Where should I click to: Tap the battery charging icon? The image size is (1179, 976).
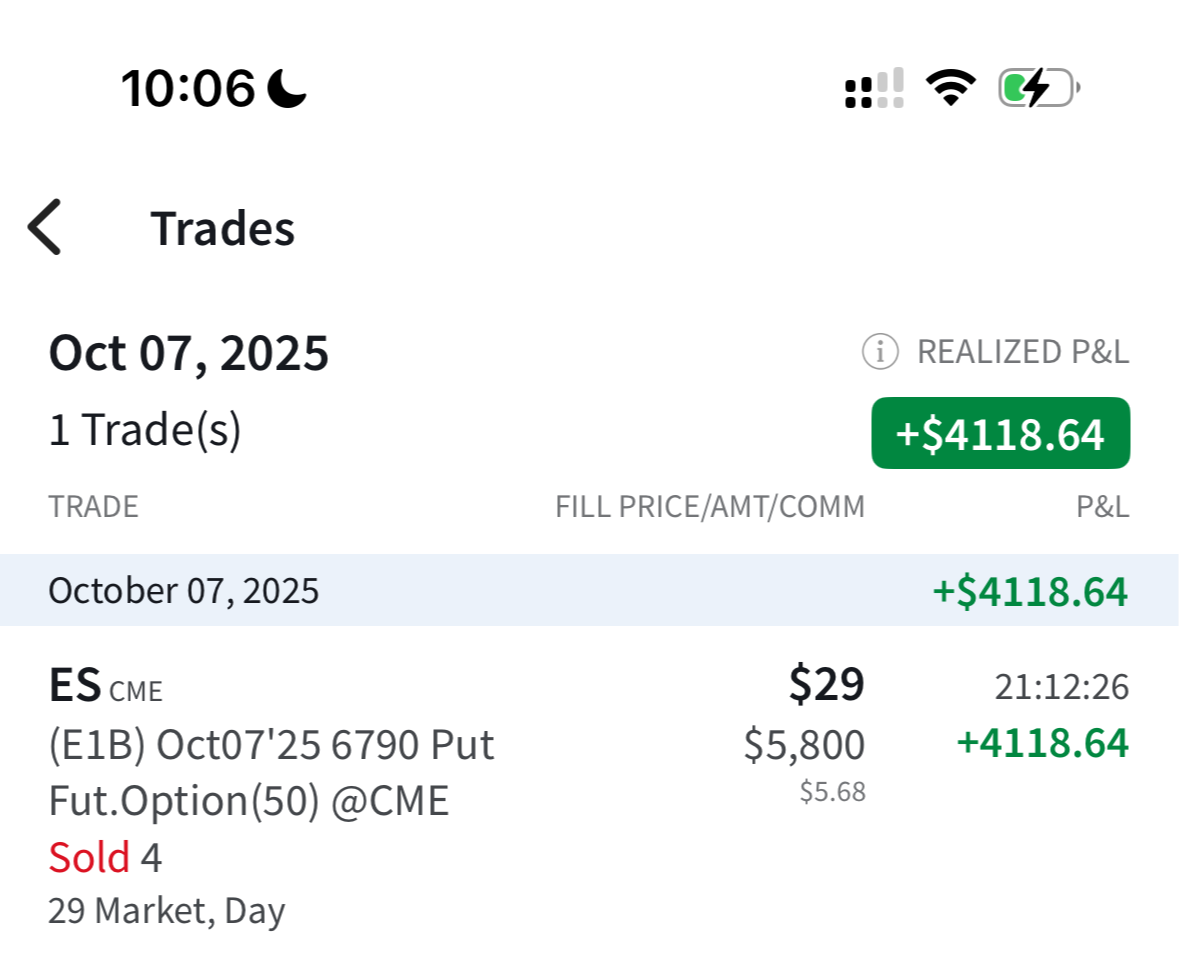click(1038, 88)
